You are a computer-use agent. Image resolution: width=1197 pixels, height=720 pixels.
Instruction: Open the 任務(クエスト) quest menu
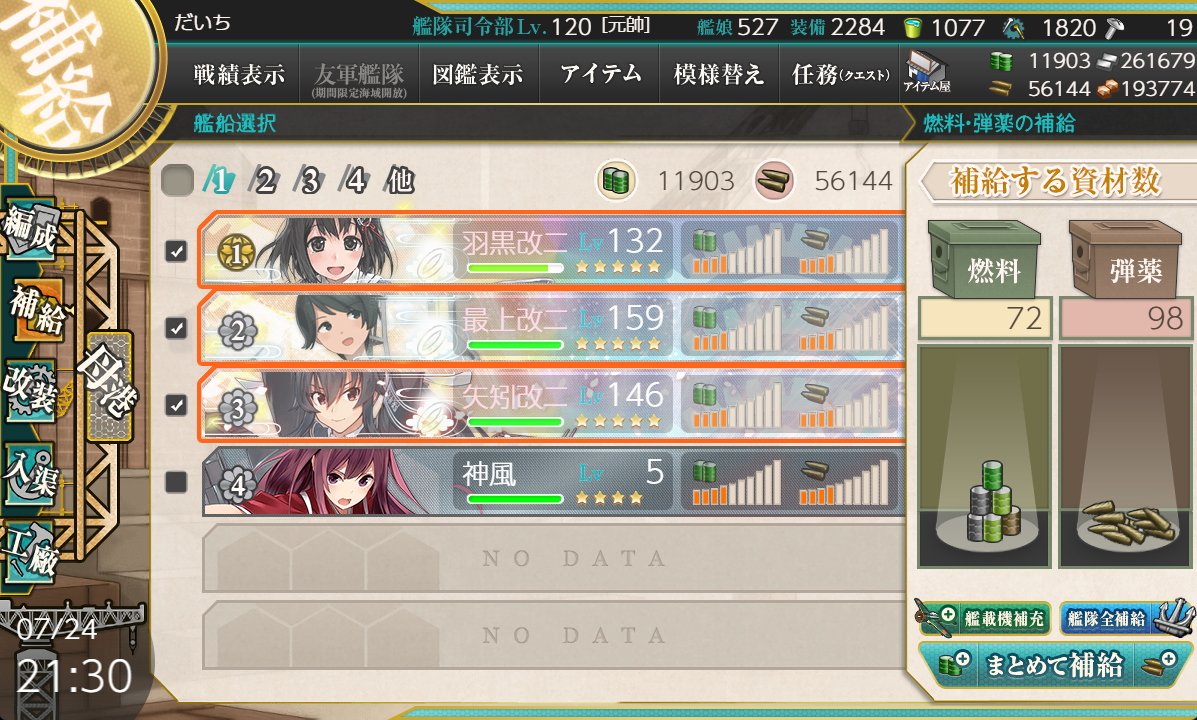(840, 74)
